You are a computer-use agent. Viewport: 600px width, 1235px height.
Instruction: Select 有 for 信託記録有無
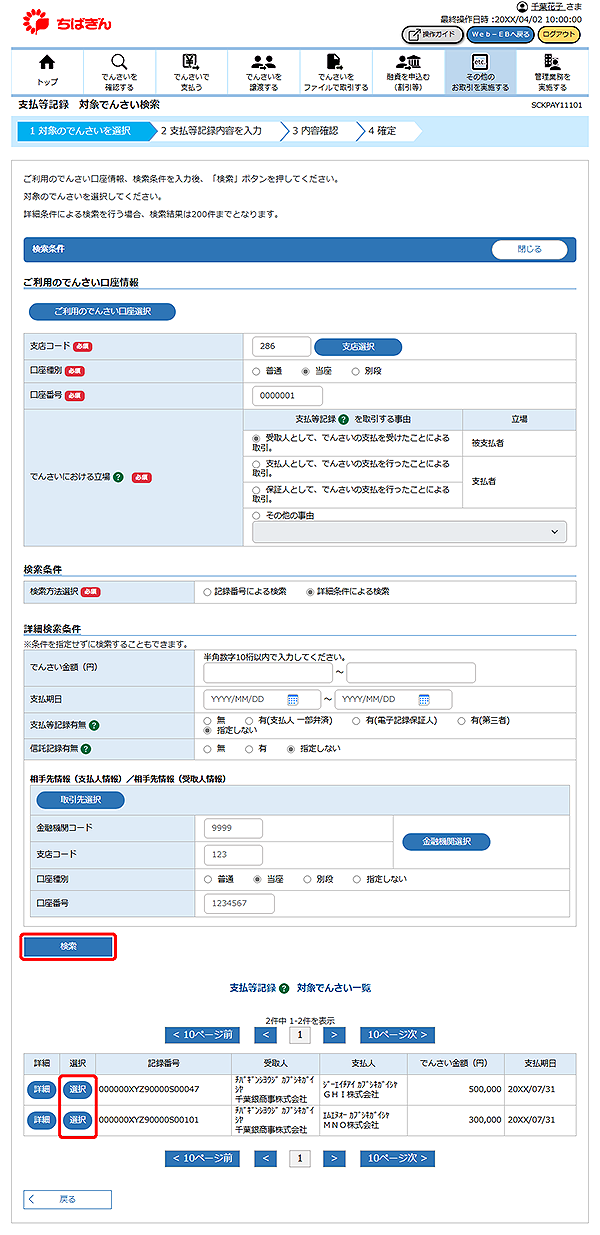[x=249, y=748]
